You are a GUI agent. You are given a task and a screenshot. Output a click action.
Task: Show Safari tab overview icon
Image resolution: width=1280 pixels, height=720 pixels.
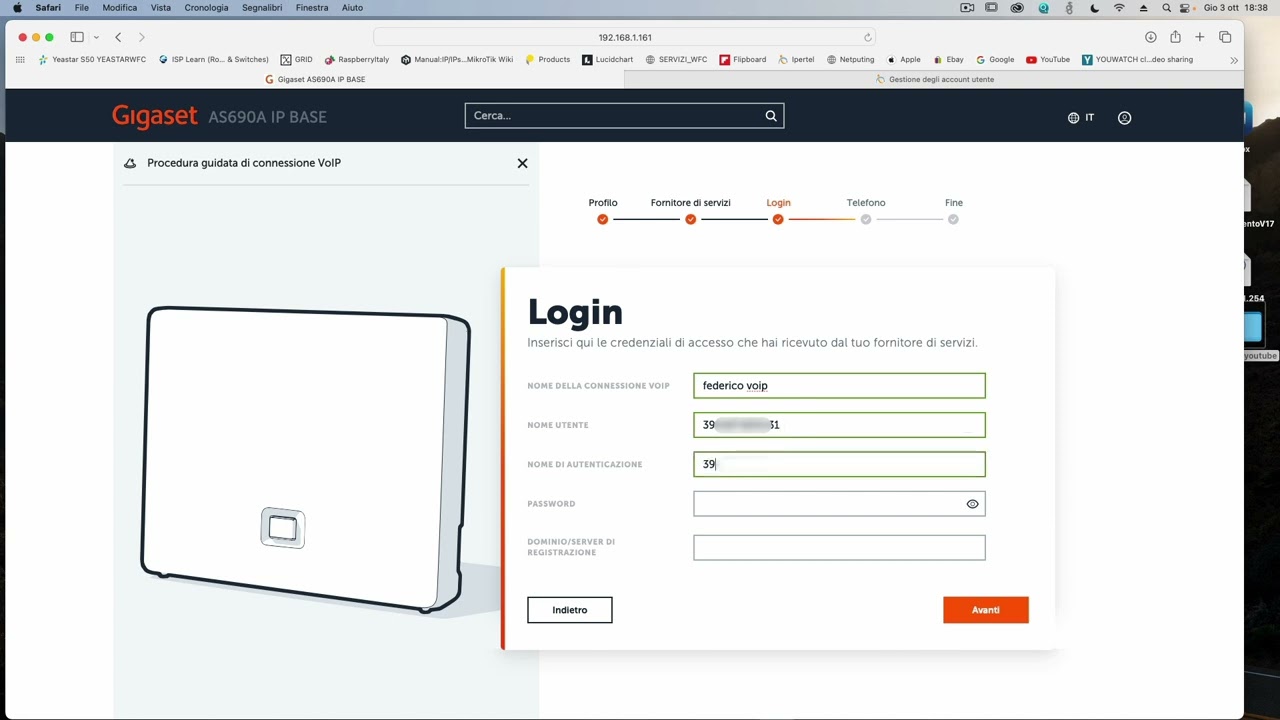[x=1225, y=37]
